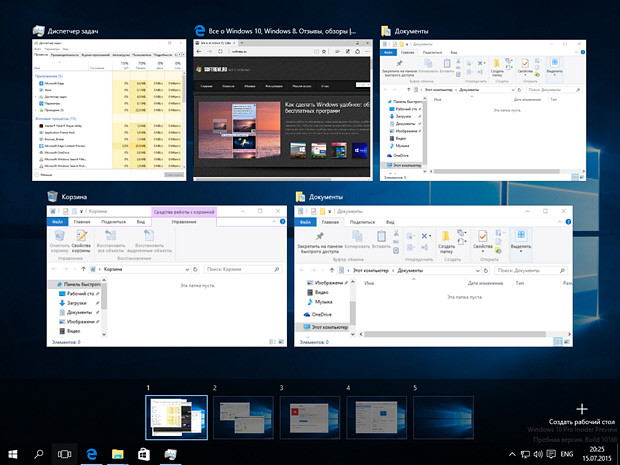Open help icon in Корзина window
620x465 pixels.
(282, 222)
